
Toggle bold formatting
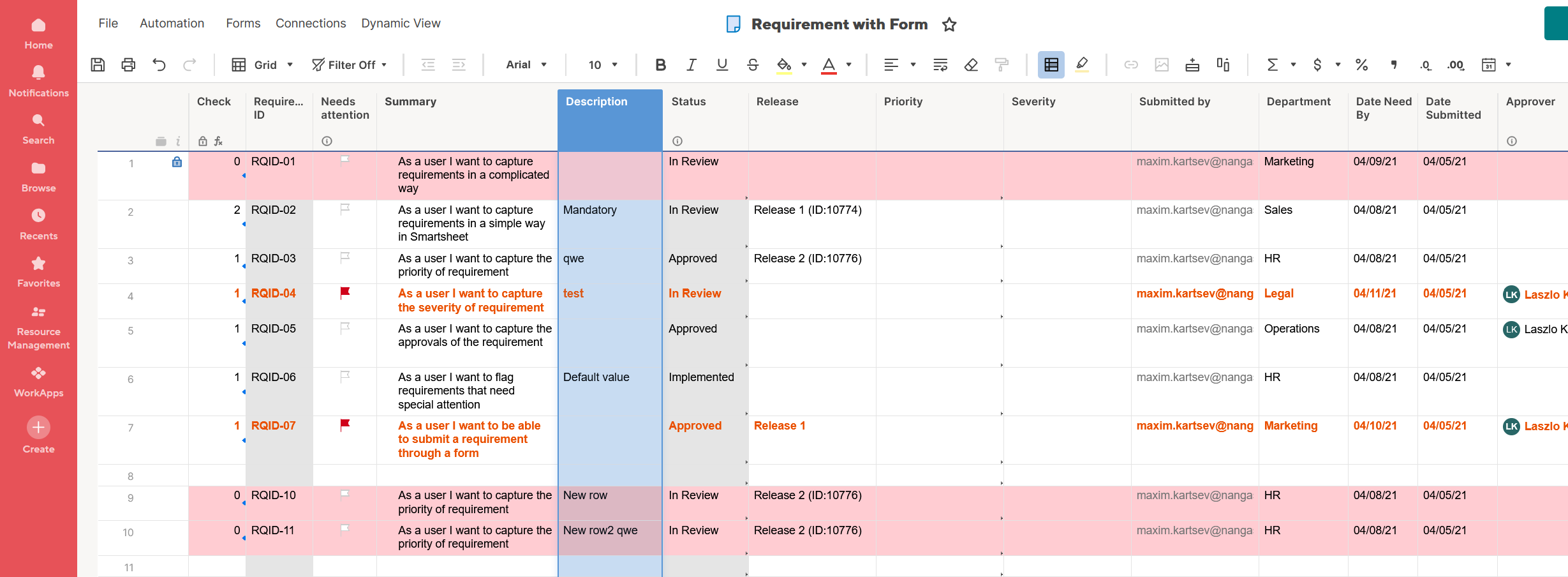tap(660, 64)
